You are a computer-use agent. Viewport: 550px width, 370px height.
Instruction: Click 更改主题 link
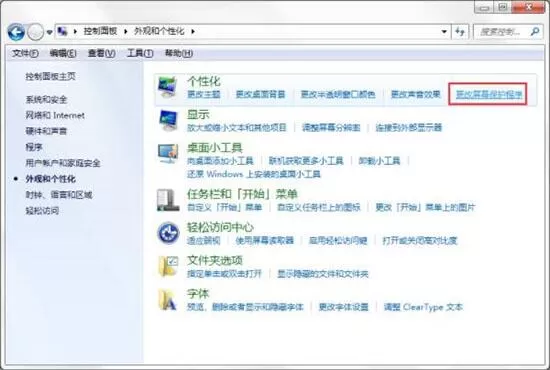pos(204,94)
